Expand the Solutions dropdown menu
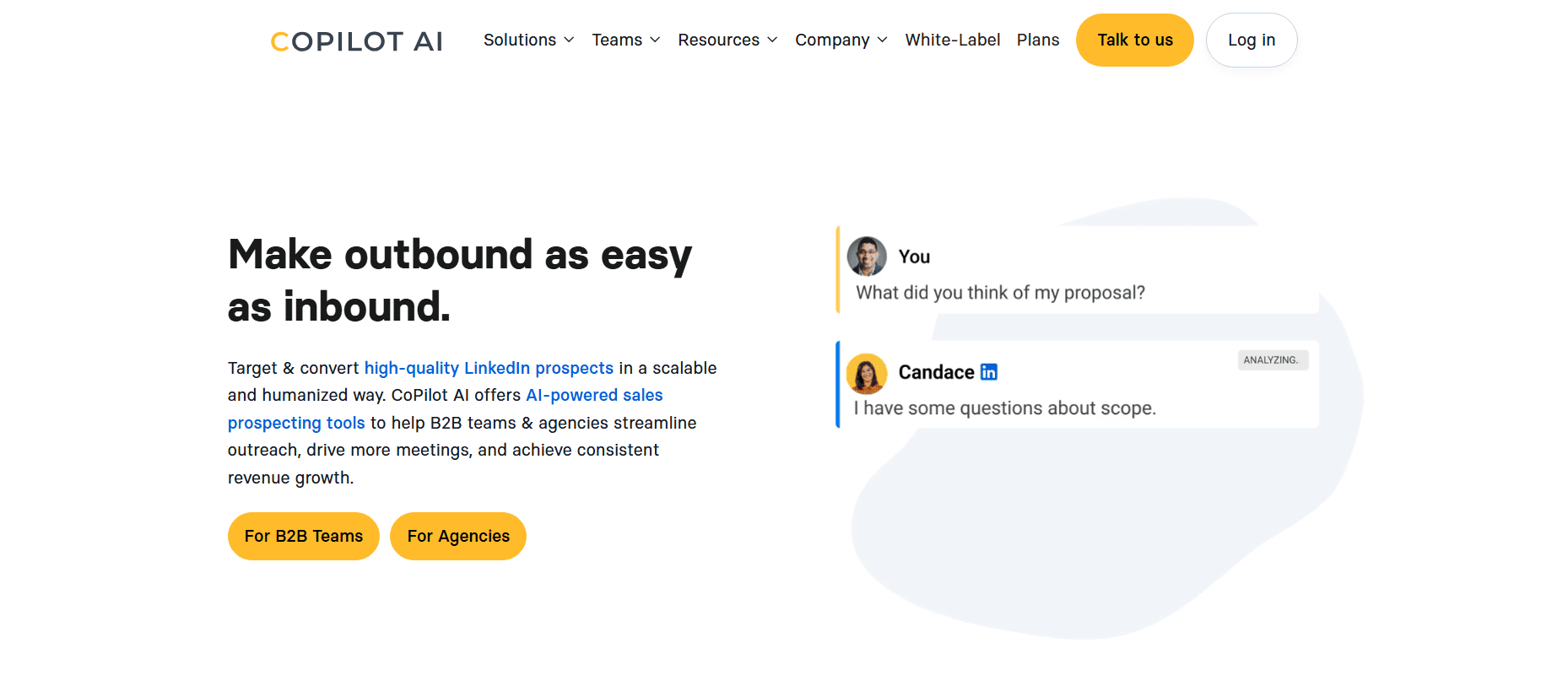The image size is (1568, 697). point(528,40)
